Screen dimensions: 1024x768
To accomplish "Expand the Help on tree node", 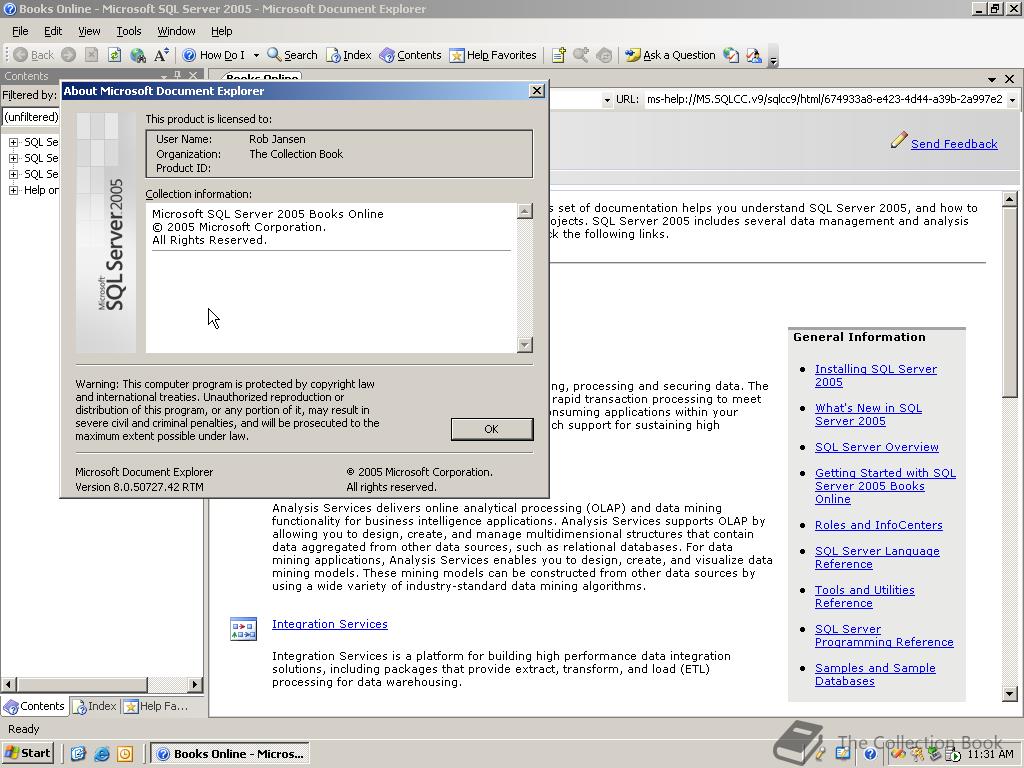I will click(x=13, y=190).
